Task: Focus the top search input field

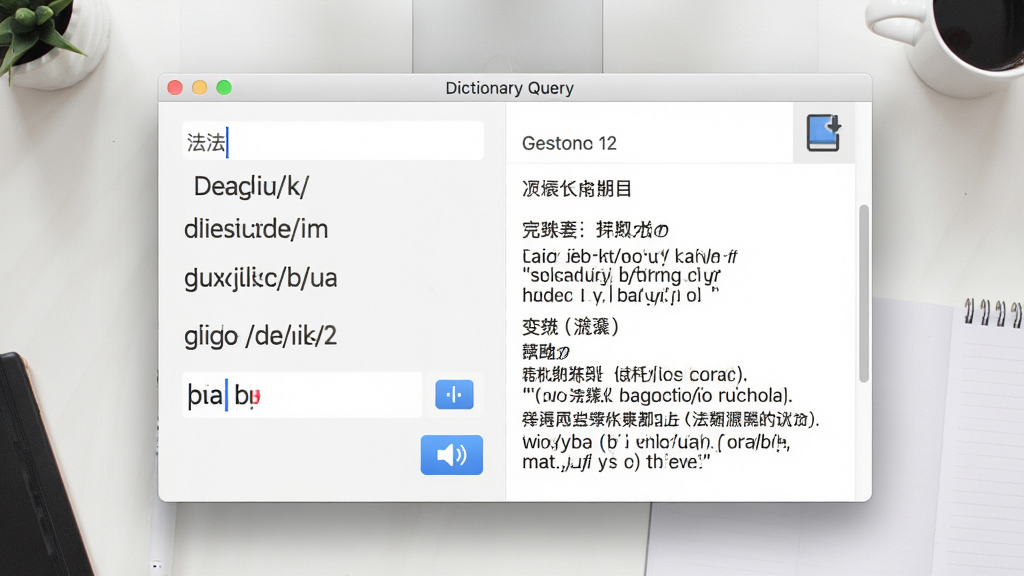Action: tap(333, 141)
